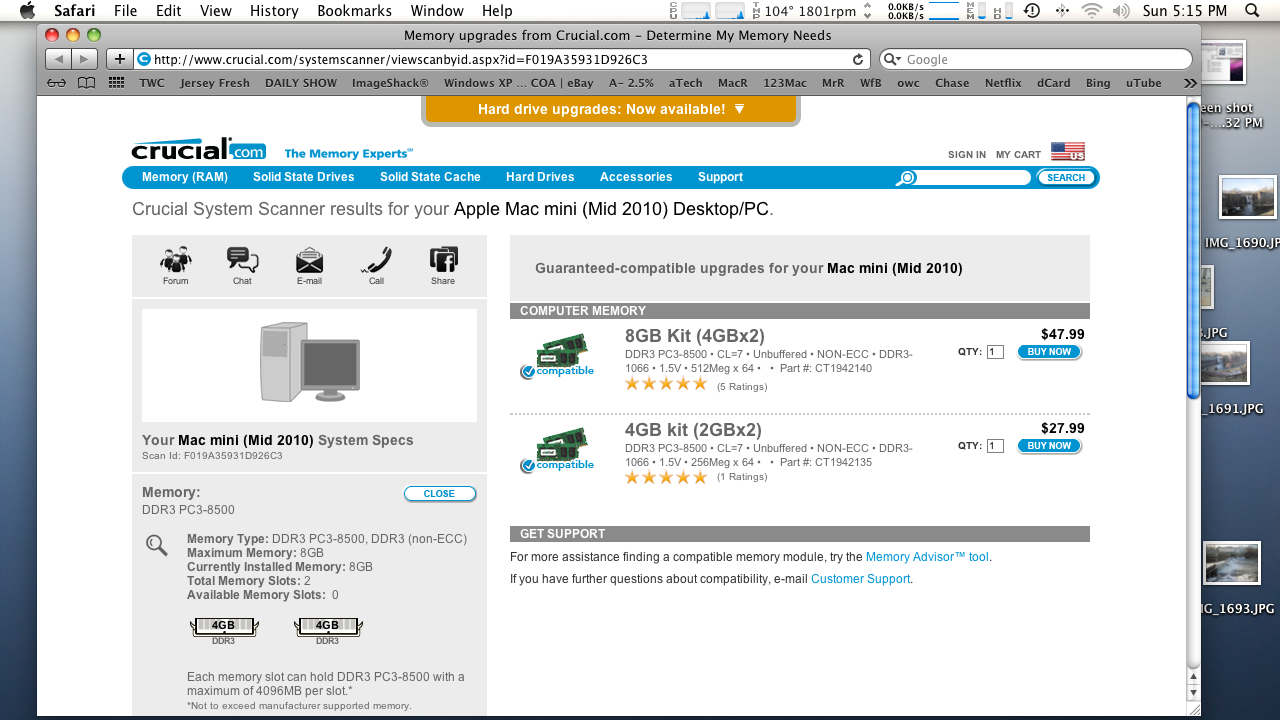Click the Crucial.com logo
1280x720 pixels.
tap(199, 149)
